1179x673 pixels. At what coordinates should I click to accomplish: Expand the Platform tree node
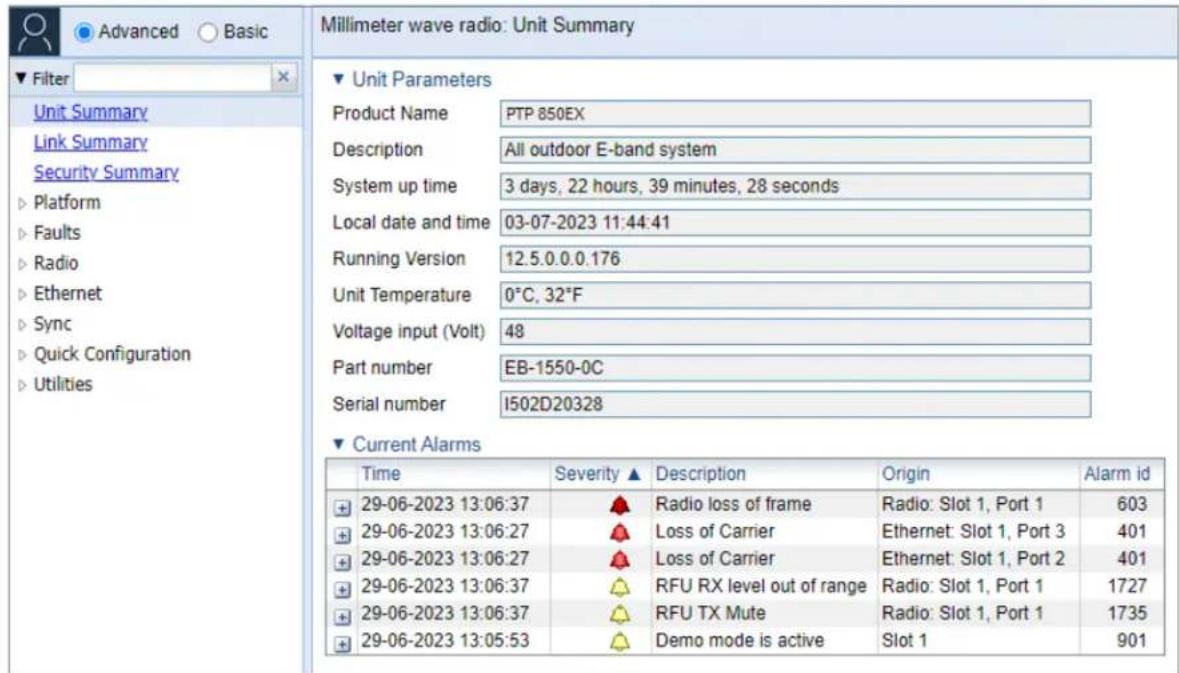(x=22, y=204)
